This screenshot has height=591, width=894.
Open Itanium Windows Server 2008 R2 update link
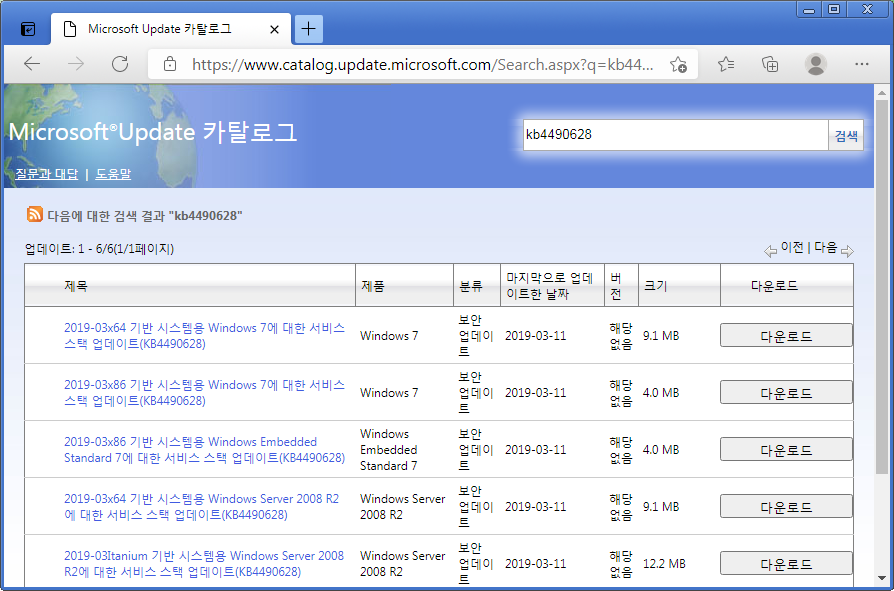pos(204,564)
